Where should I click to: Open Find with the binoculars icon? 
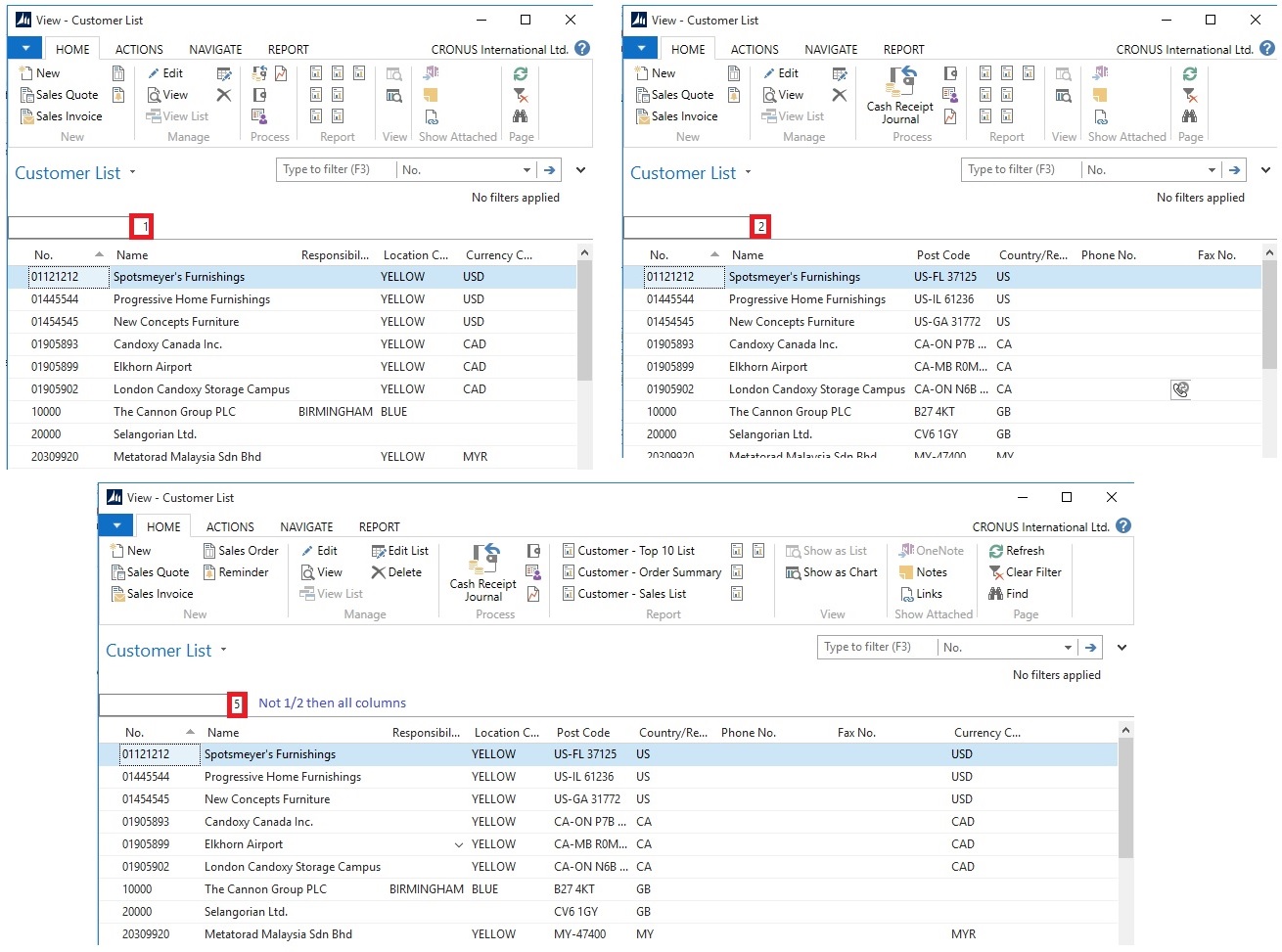tap(996, 595)
